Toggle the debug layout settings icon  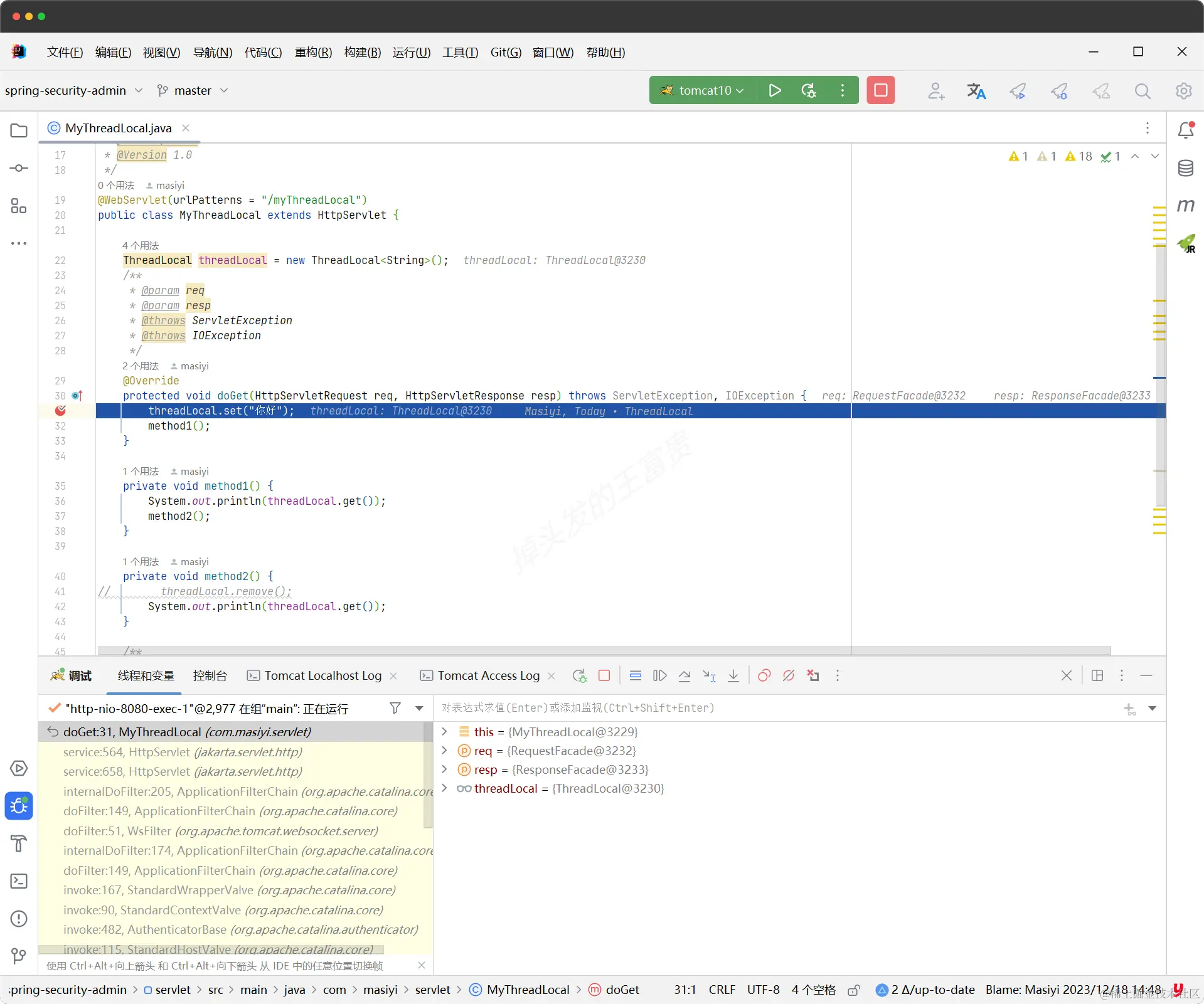[1097, 675]
